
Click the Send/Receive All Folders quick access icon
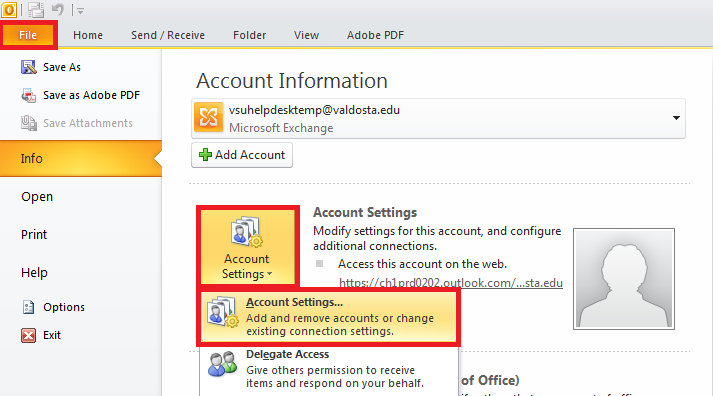[35, 10]
